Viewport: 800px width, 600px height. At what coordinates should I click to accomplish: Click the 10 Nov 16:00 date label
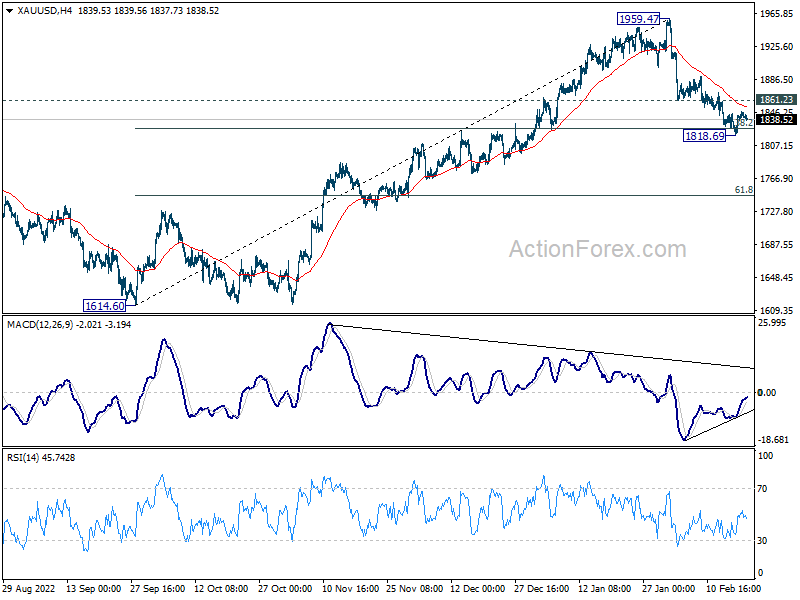349,589
